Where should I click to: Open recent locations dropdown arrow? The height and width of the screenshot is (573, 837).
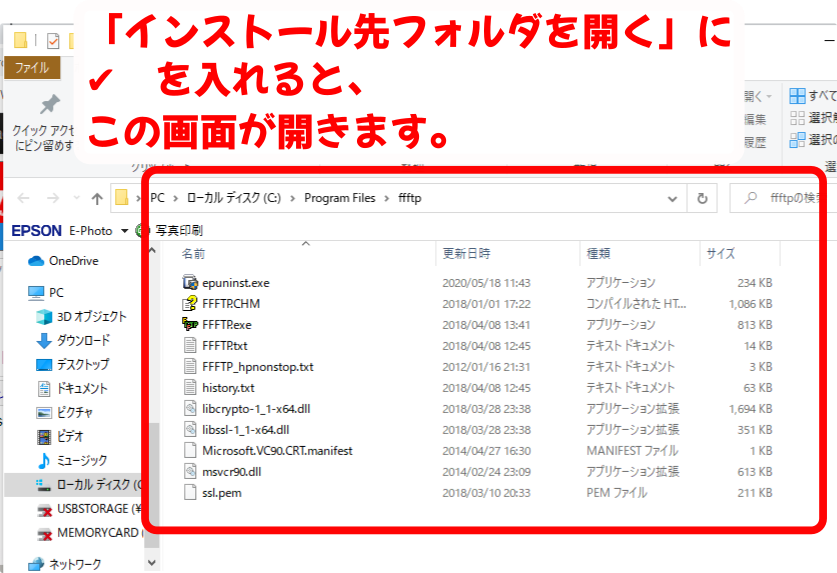coord(76,199)
